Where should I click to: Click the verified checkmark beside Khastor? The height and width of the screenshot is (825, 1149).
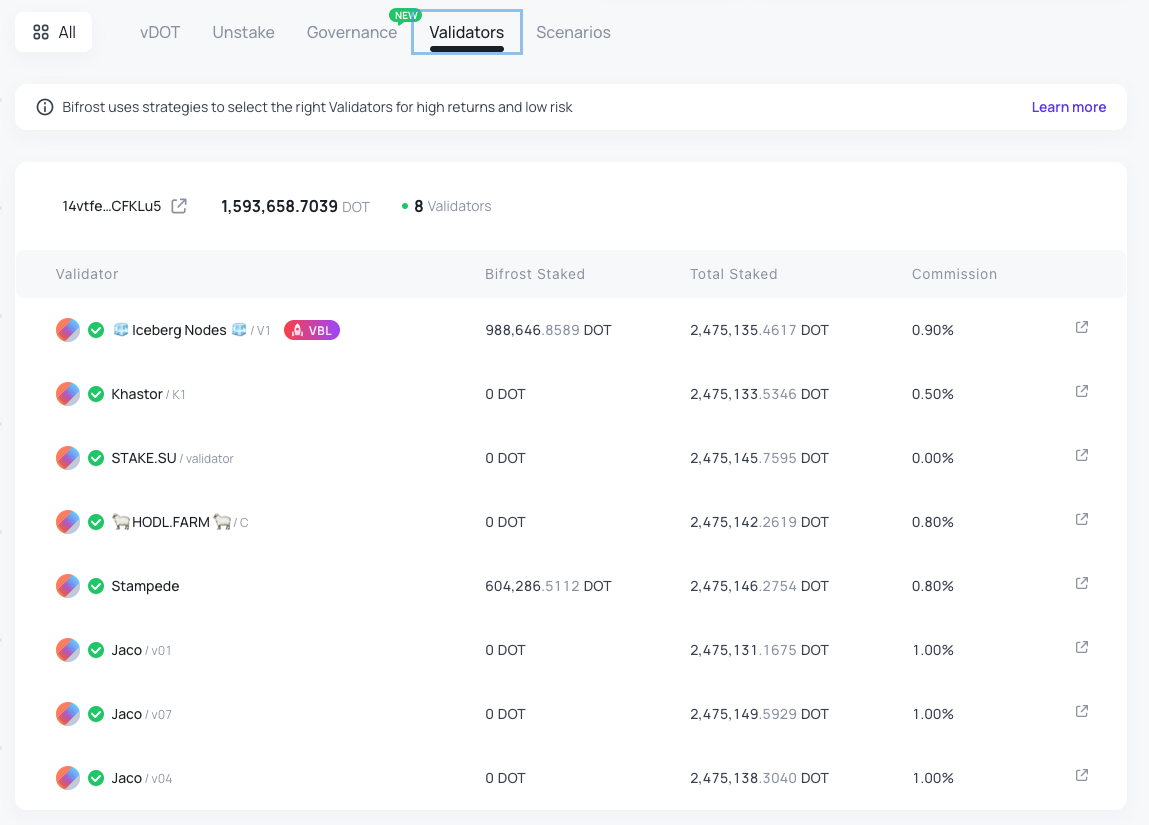96,394
